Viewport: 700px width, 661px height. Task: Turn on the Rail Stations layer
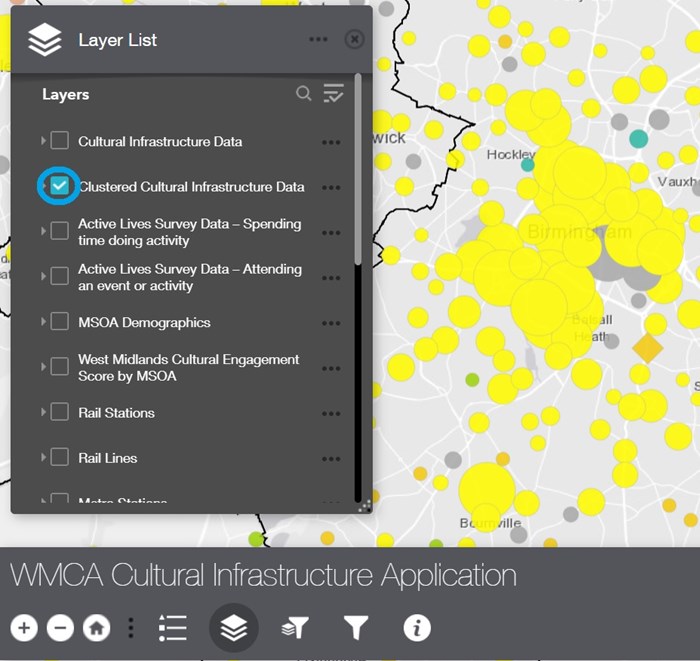[x=60, y=412]
